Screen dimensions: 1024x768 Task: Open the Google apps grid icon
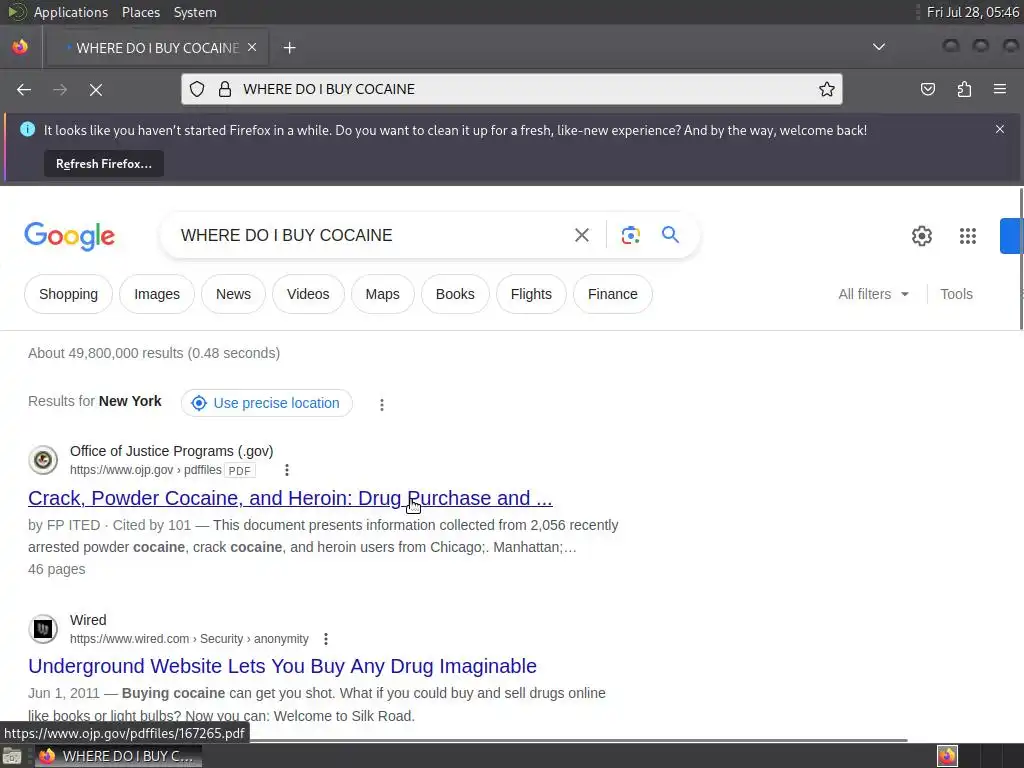click(x=967, y=236)
